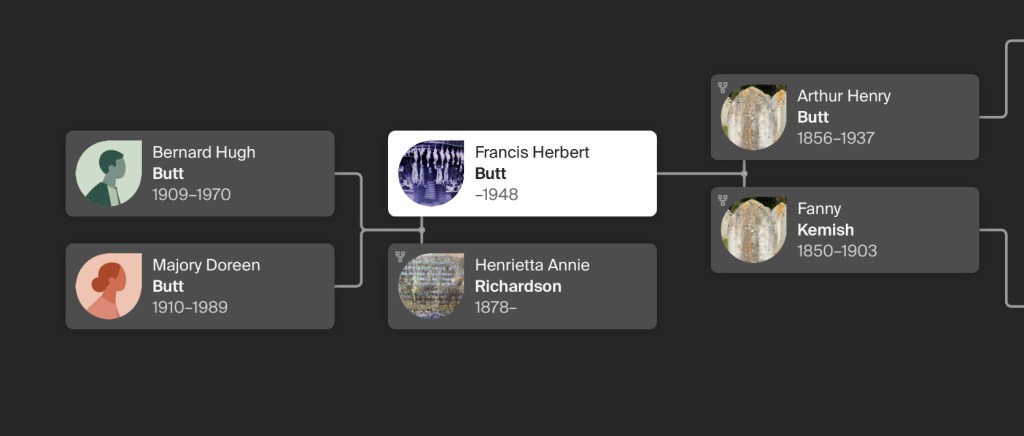Click Majory Doreen Butt's female silhouette avatar
This screenshot has height=436, width=1024.
click(108, 286)
